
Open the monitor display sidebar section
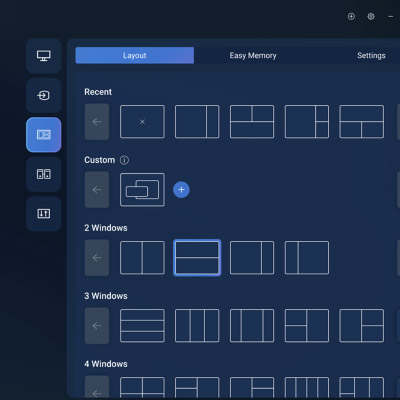point(44,56)
